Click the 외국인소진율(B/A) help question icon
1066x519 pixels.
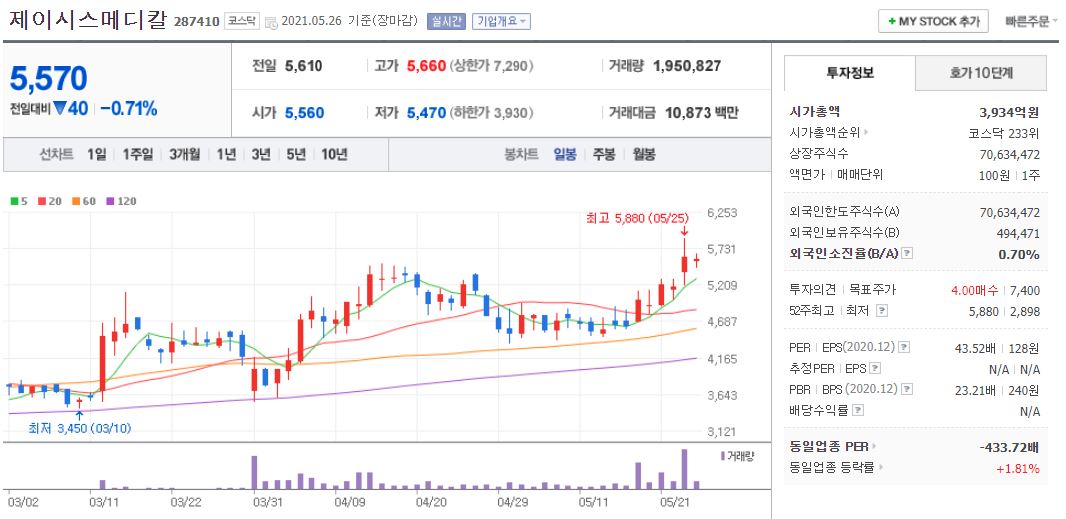(x=907, y=253)
